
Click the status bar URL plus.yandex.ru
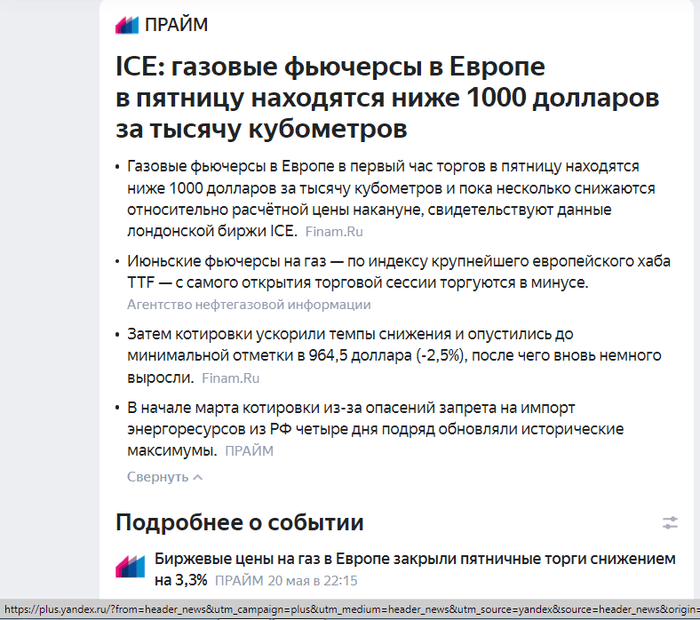350,609
